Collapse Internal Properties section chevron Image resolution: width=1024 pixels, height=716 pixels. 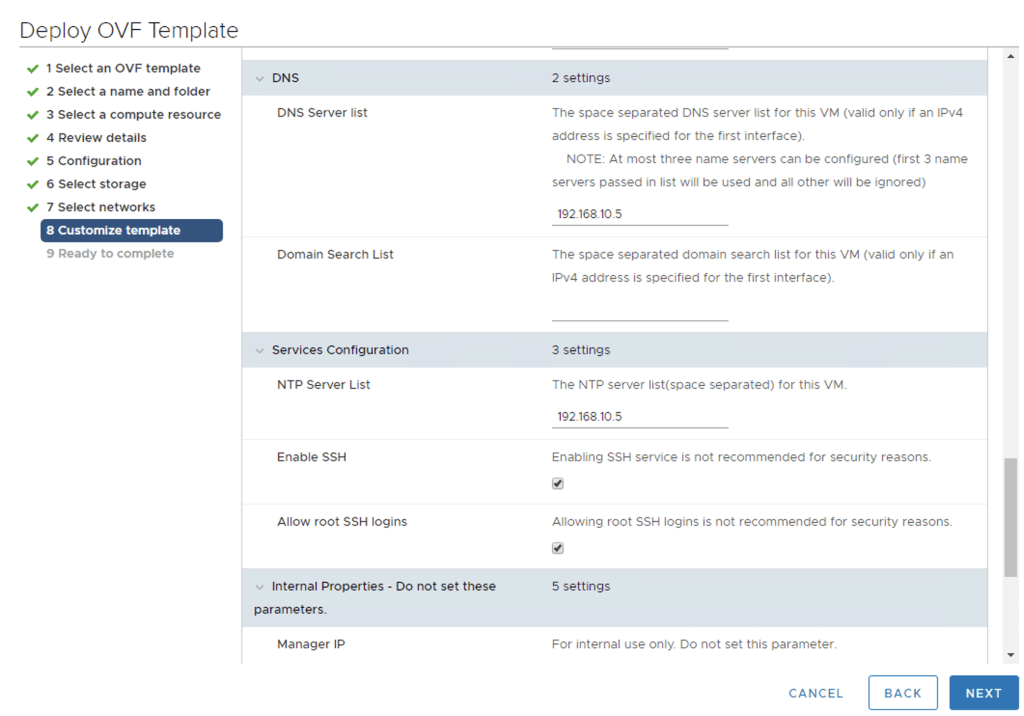(x=260, y=587)
